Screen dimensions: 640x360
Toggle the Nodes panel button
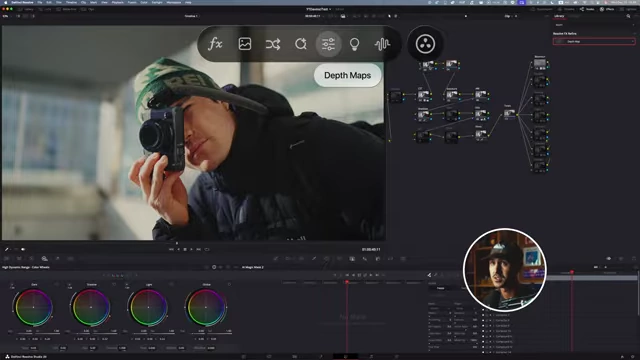587,9
